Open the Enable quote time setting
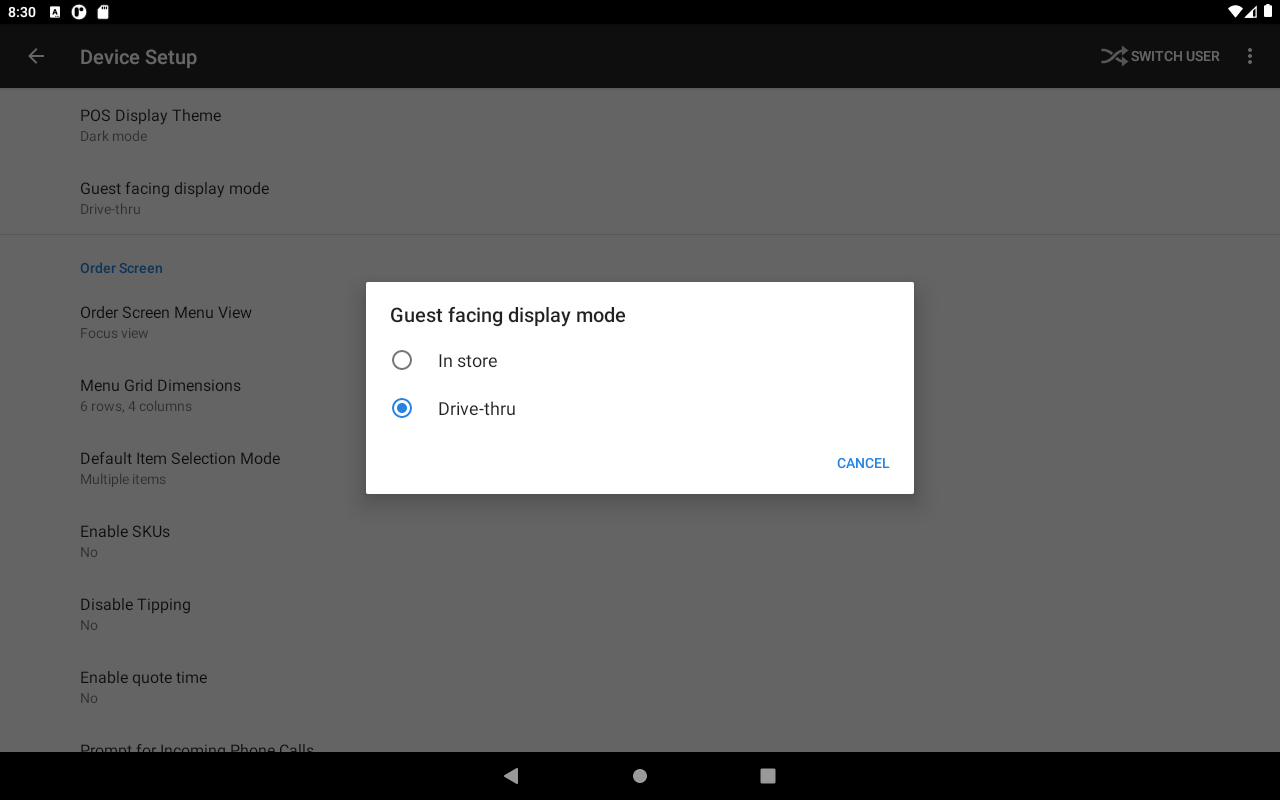Screen dimensions: 1280x800 [x=143, y=687]
